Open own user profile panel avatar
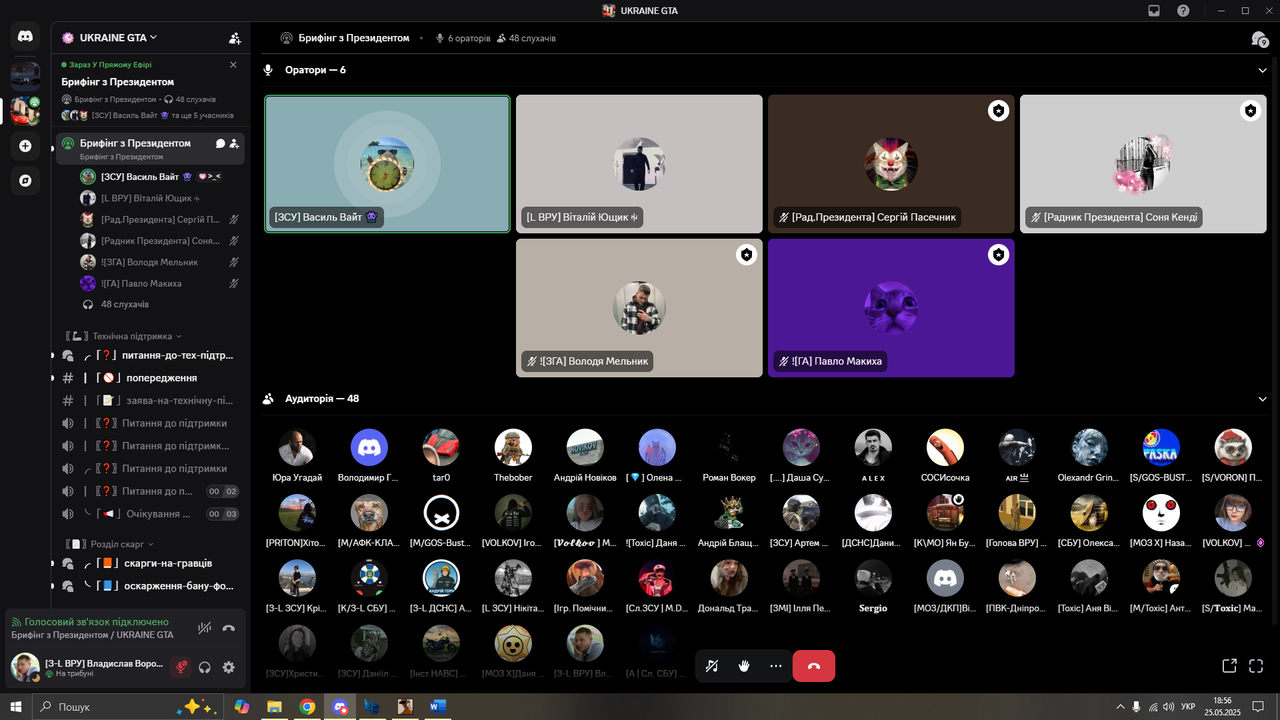This screenshot has width=1280, height=720. point(25,667)
